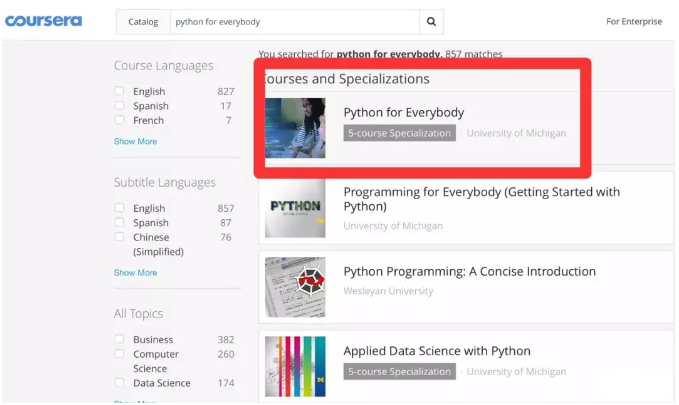Open the Python for Everybody title link
The height and width of the screenshot is (405, 679).
[x=403, y=113]
